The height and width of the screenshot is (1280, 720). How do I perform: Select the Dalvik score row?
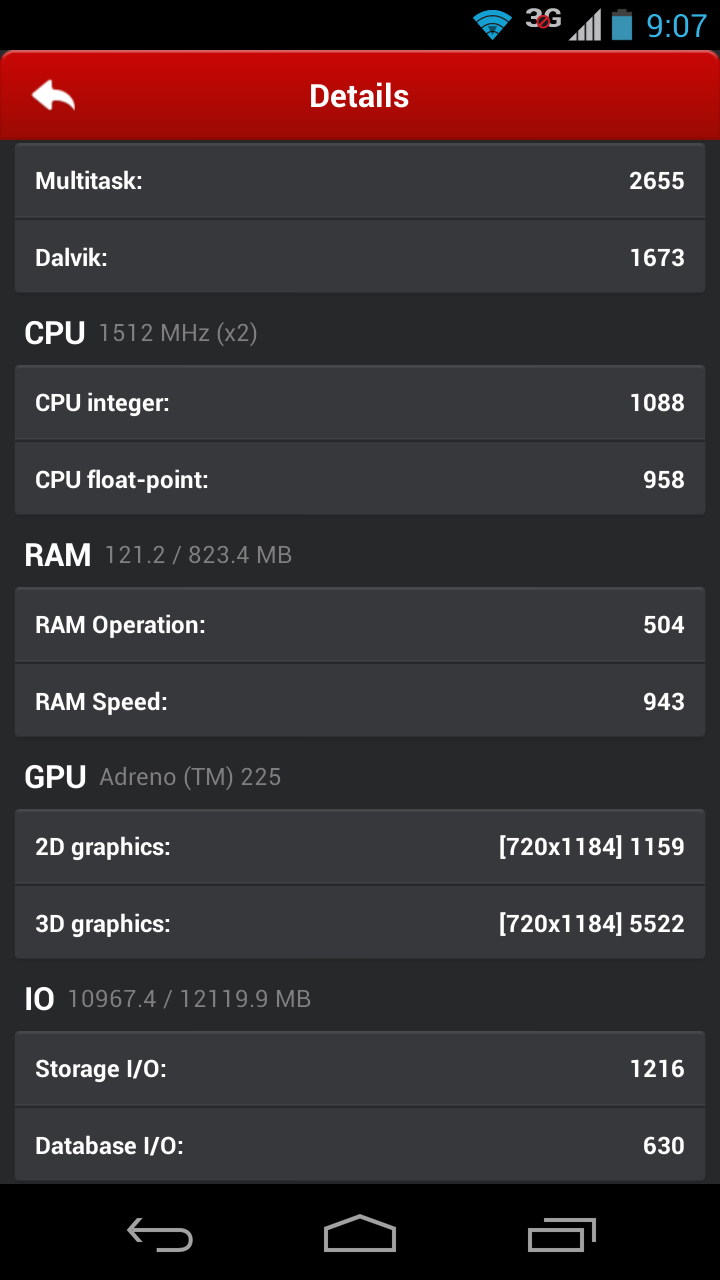pyautogui.click(x=360, y=257)
